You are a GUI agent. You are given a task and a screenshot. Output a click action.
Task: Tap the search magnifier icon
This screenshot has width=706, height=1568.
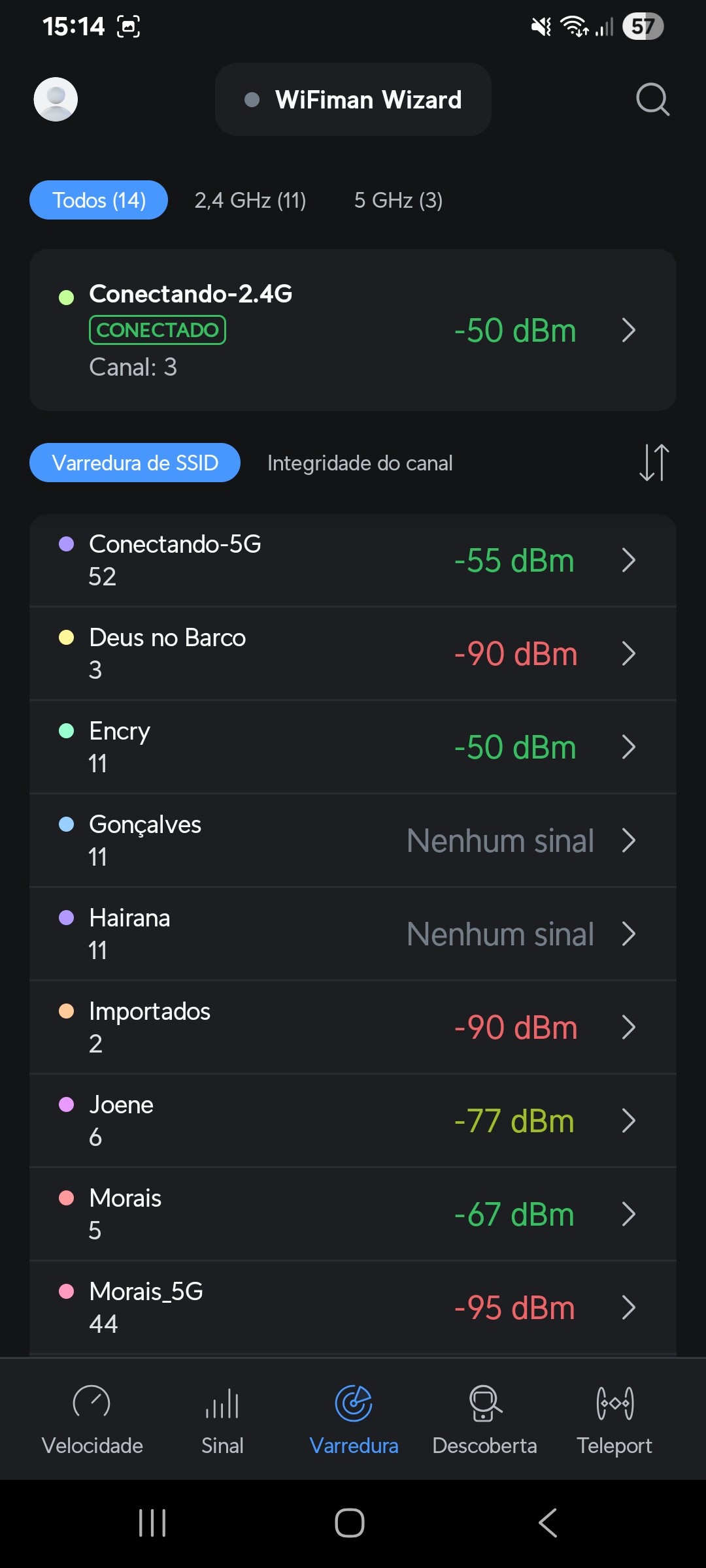pyautogui.click(x=652, y=99)
